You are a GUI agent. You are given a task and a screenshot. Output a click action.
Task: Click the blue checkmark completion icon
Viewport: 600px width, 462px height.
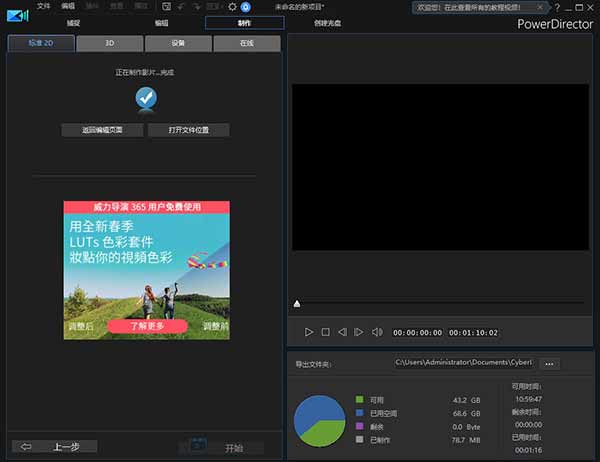[x=147, y=98]
